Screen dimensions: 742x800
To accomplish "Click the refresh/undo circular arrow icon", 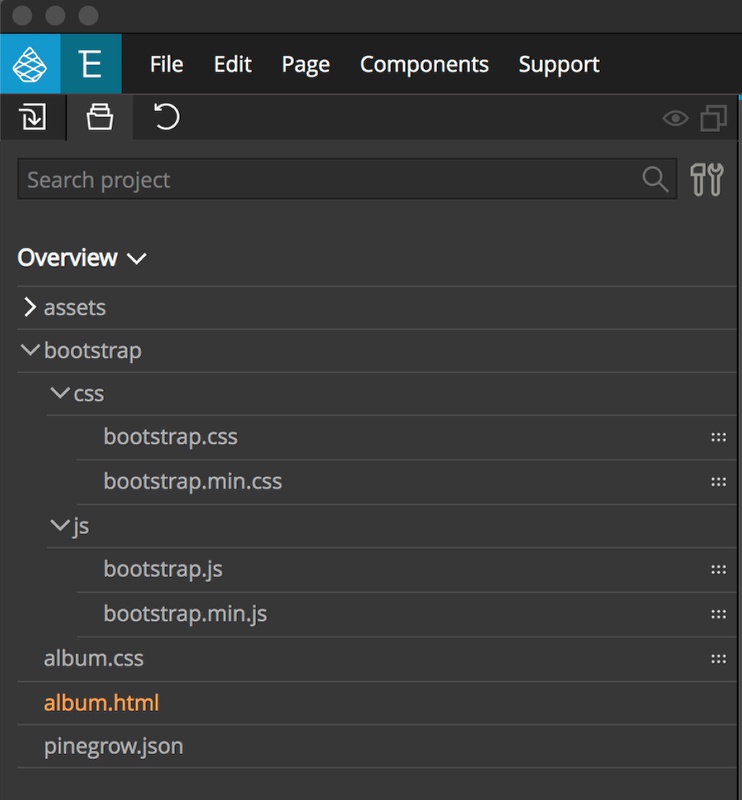I will (x=166, y=117).
